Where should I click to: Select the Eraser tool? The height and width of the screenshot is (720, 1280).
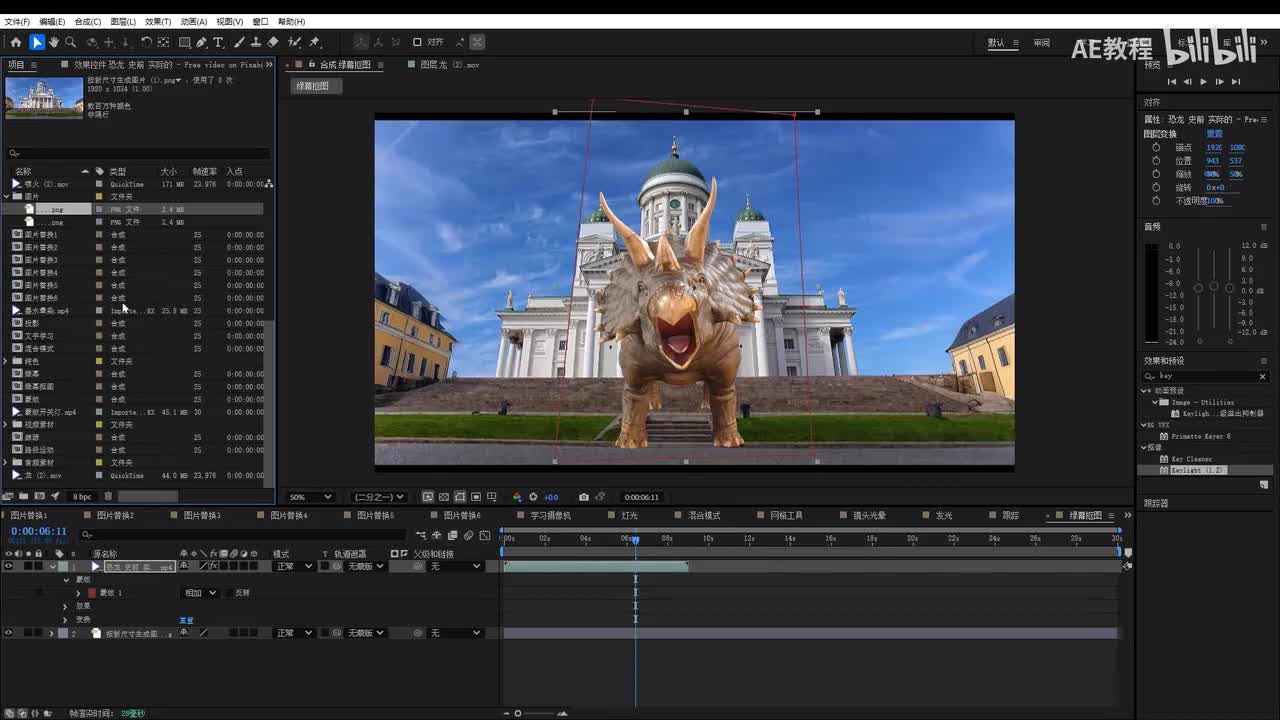(273, 42)
